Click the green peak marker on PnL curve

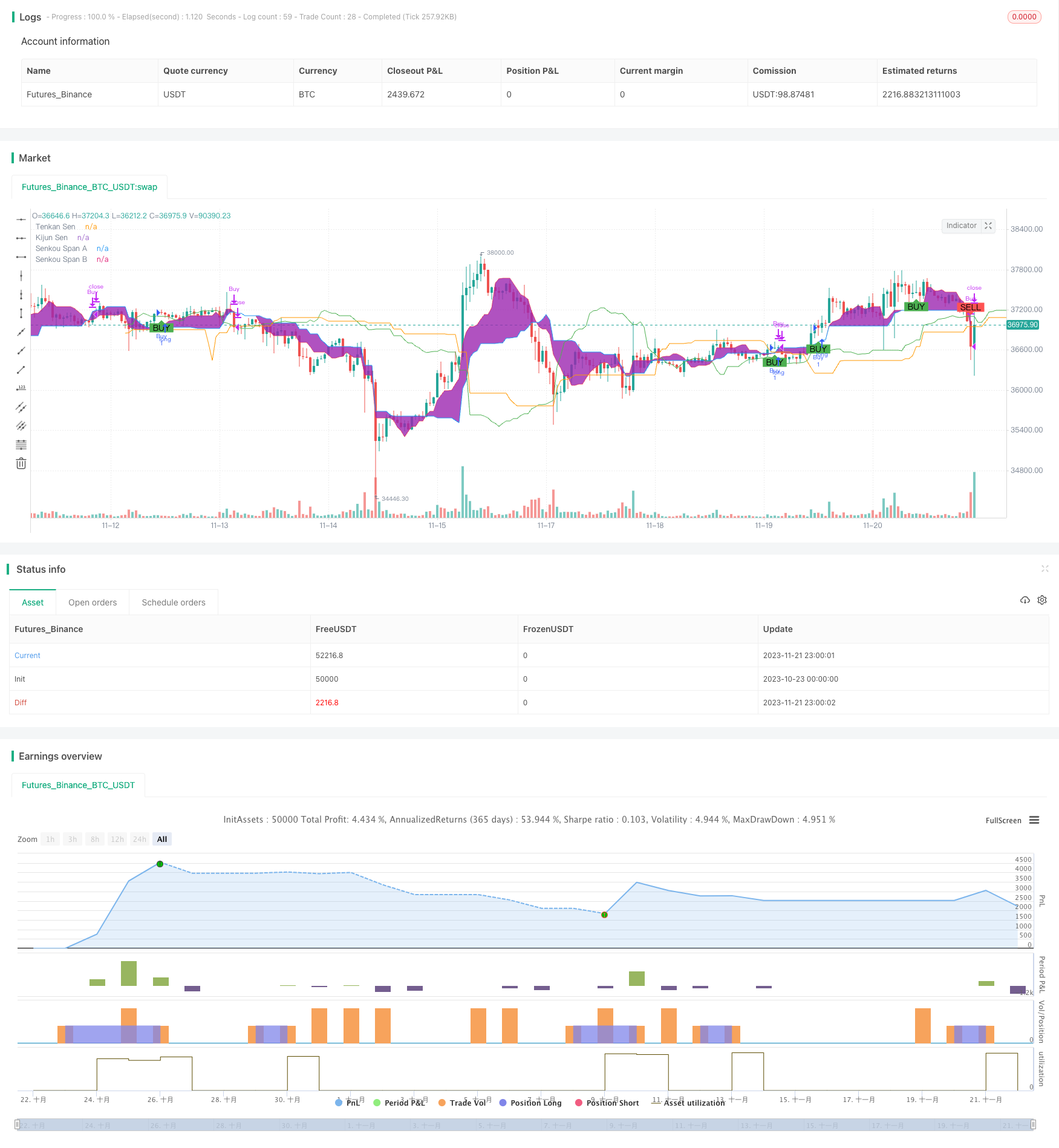click(160, 864)
